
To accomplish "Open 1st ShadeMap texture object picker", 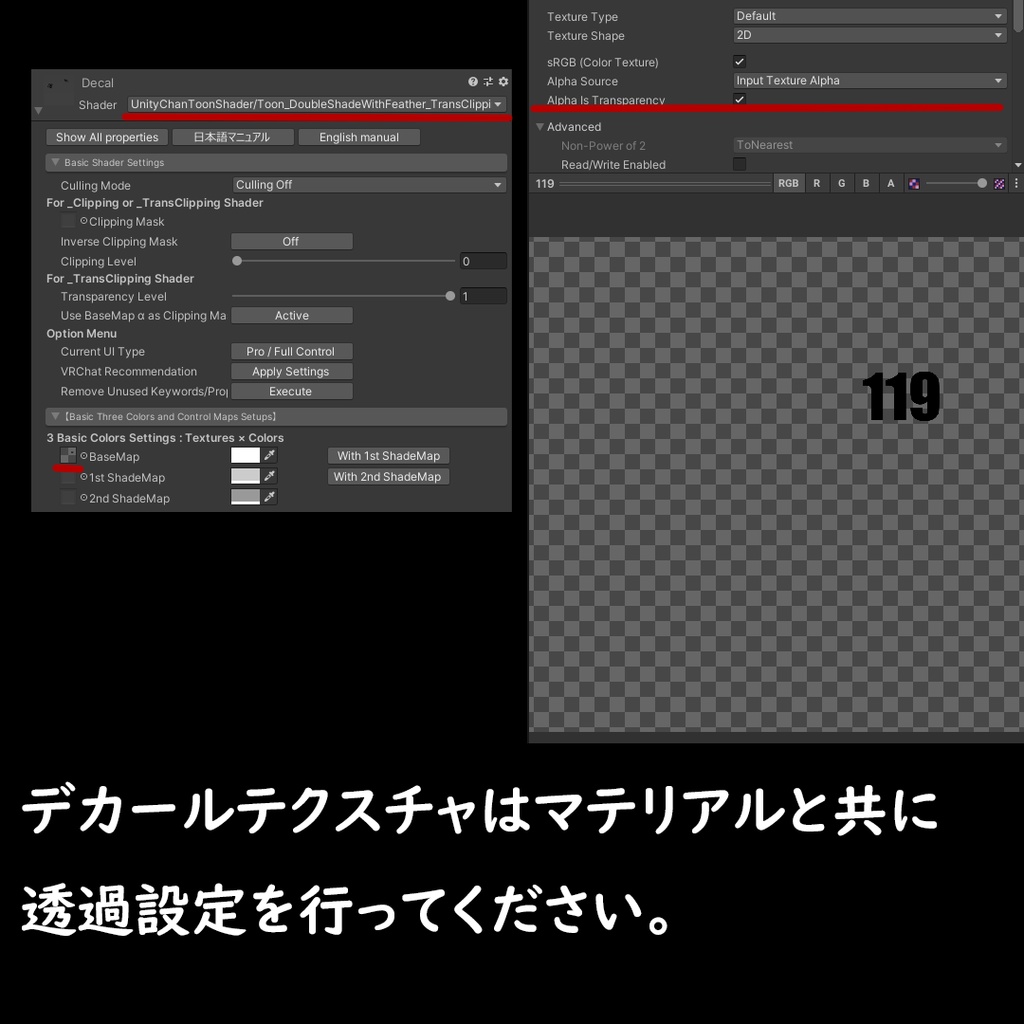I will [84, 477].
